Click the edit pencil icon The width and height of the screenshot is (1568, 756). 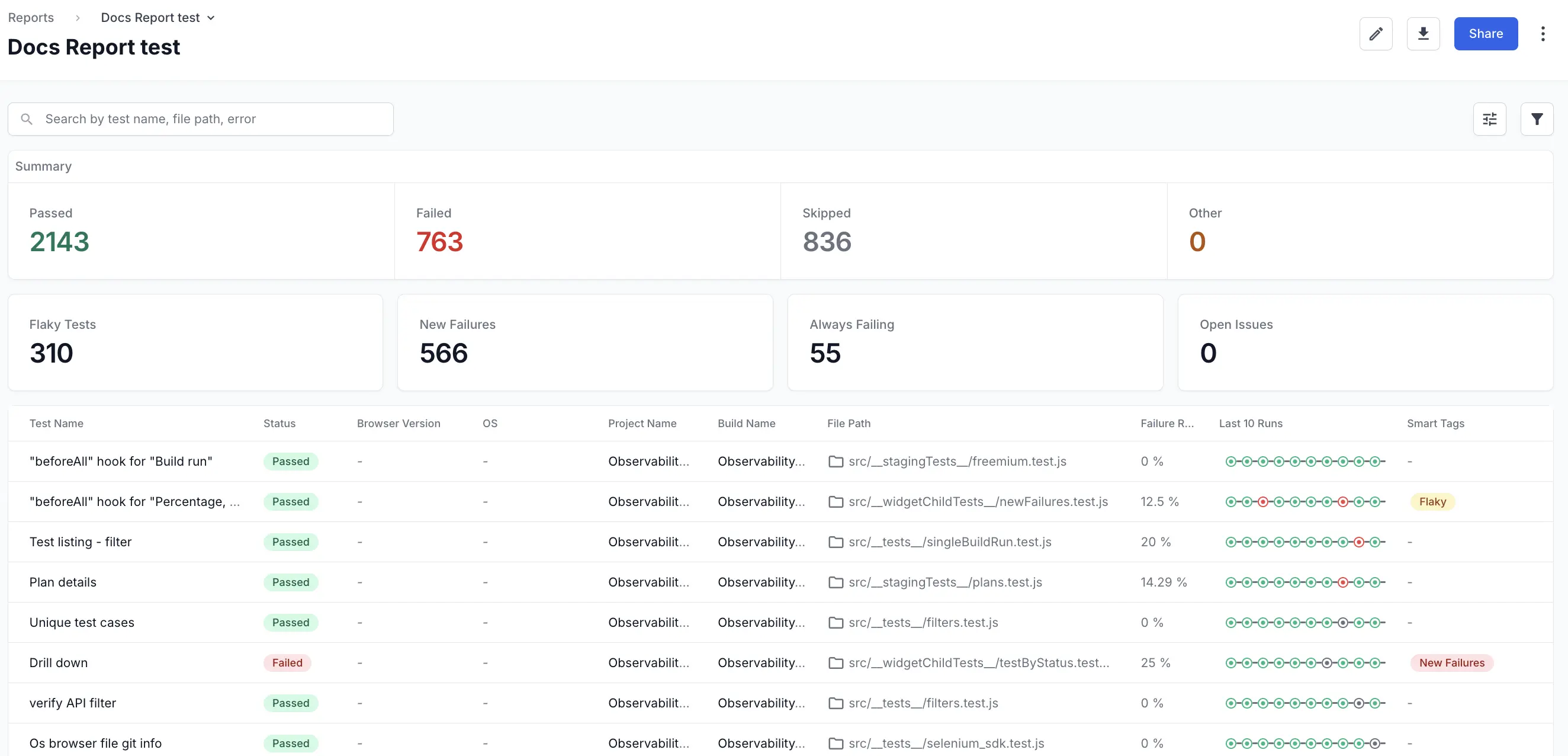tap(1376, 34)
